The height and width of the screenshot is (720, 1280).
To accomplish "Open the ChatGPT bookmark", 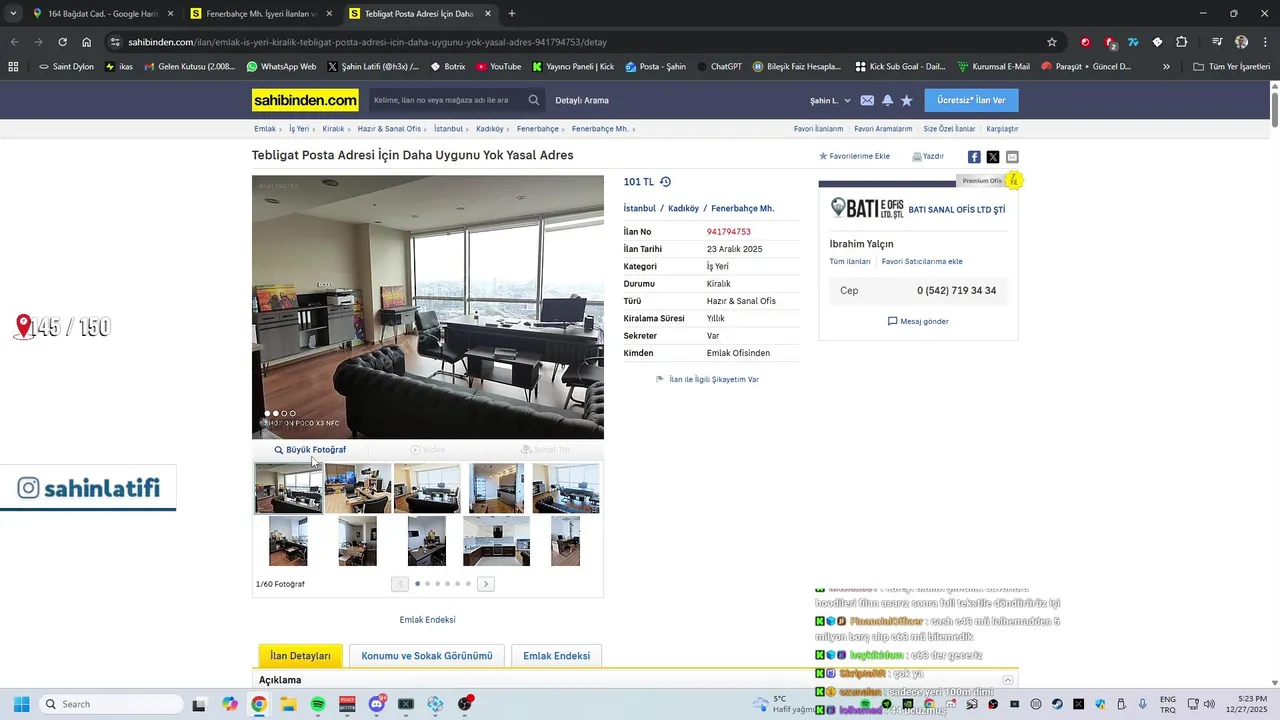I will [x=719, y=67].
